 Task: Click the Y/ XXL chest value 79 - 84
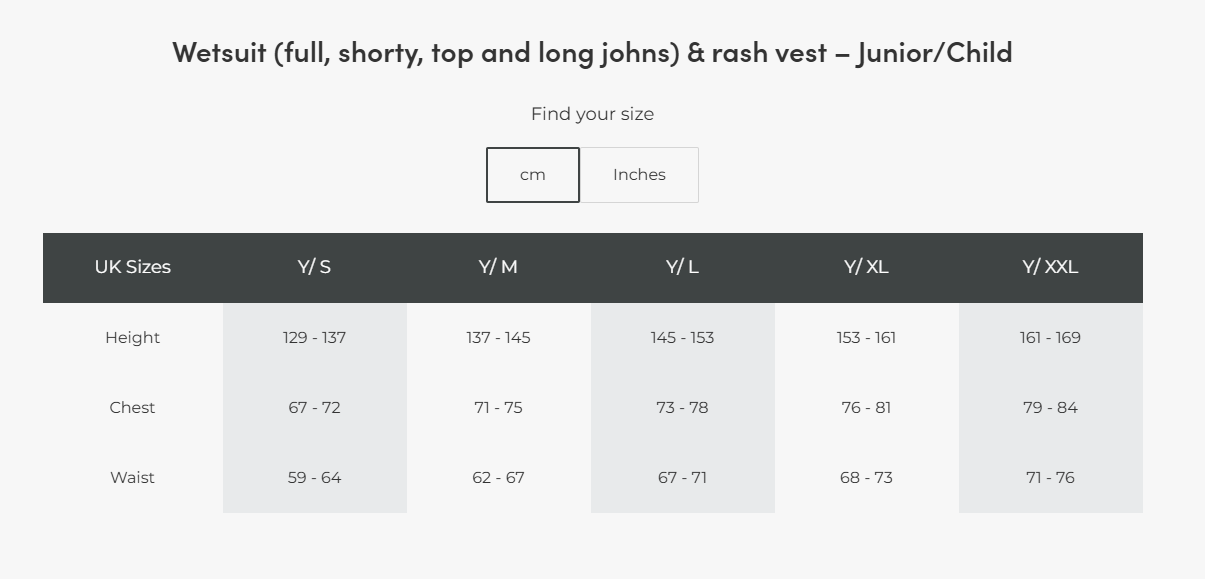click(1050, 408)
